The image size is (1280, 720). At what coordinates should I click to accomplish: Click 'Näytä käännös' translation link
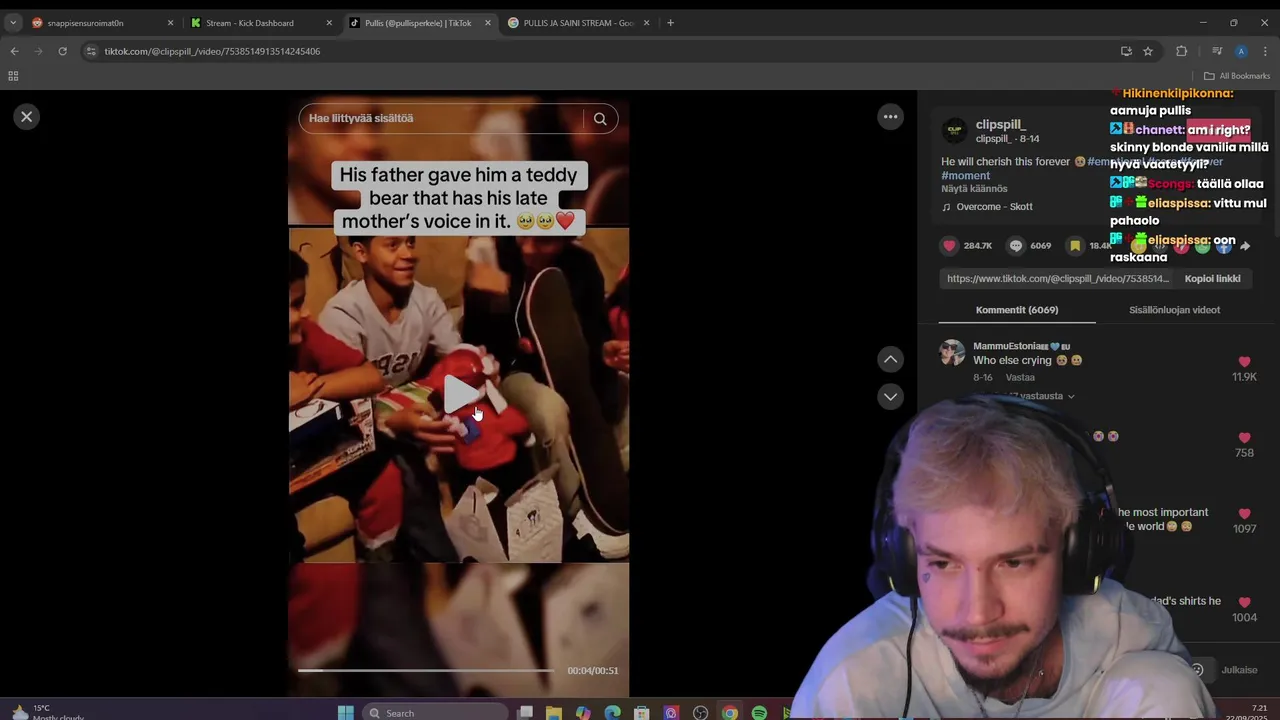974,189
